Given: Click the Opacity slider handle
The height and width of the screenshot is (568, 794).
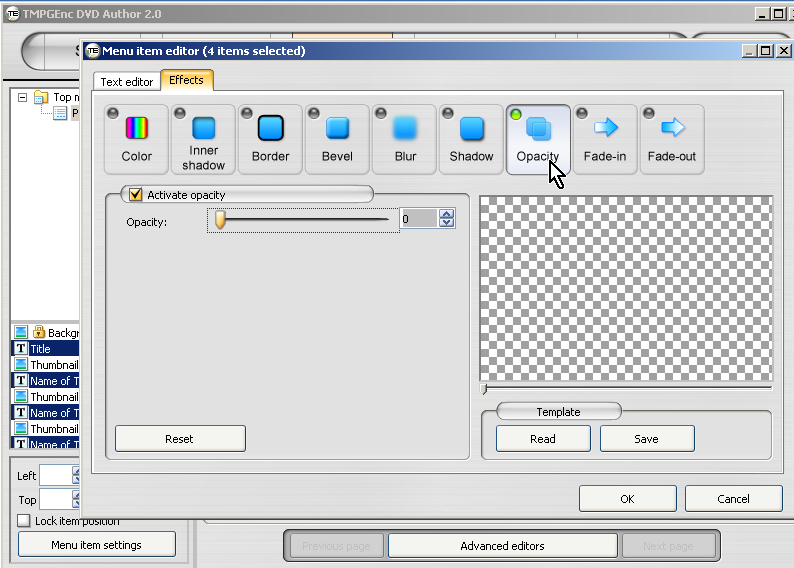Looking at the screenshot, I should (220, 219).
